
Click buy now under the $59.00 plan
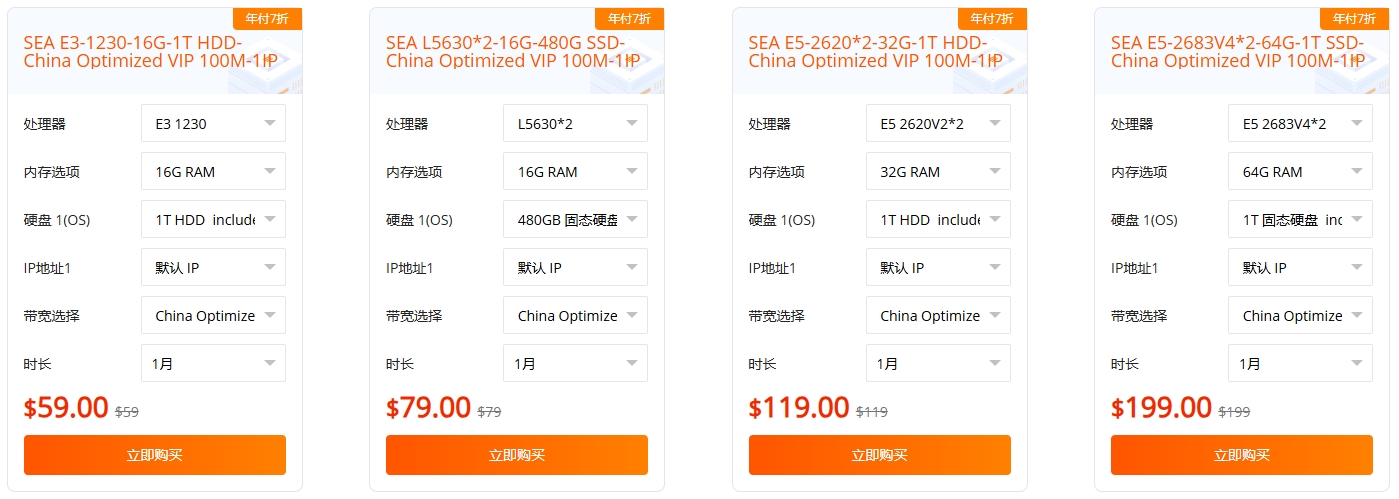pos(155,455)
